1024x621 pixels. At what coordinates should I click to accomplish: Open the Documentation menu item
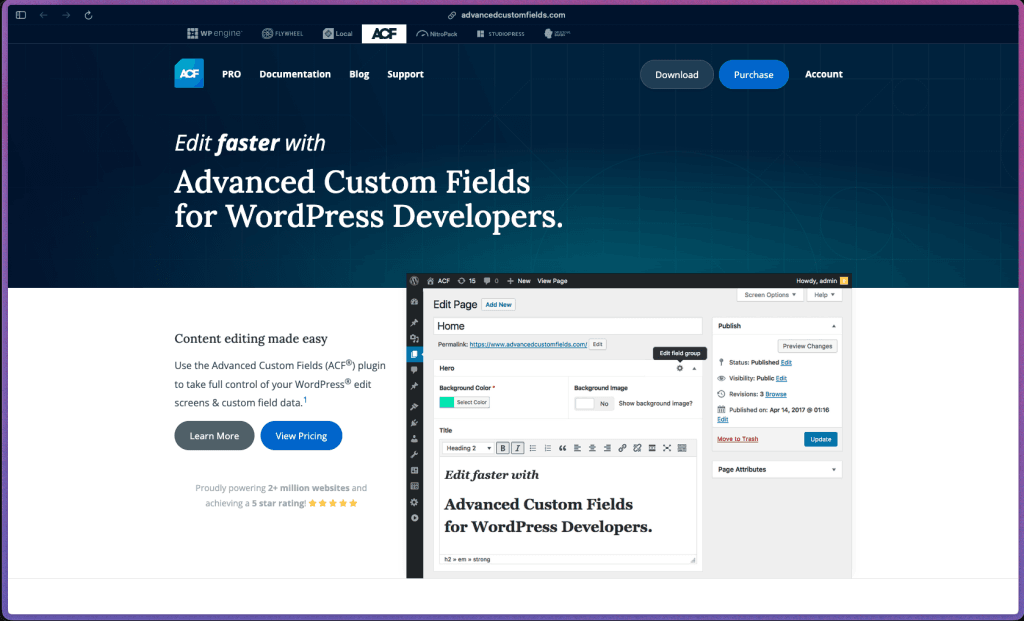click(295, 74)
